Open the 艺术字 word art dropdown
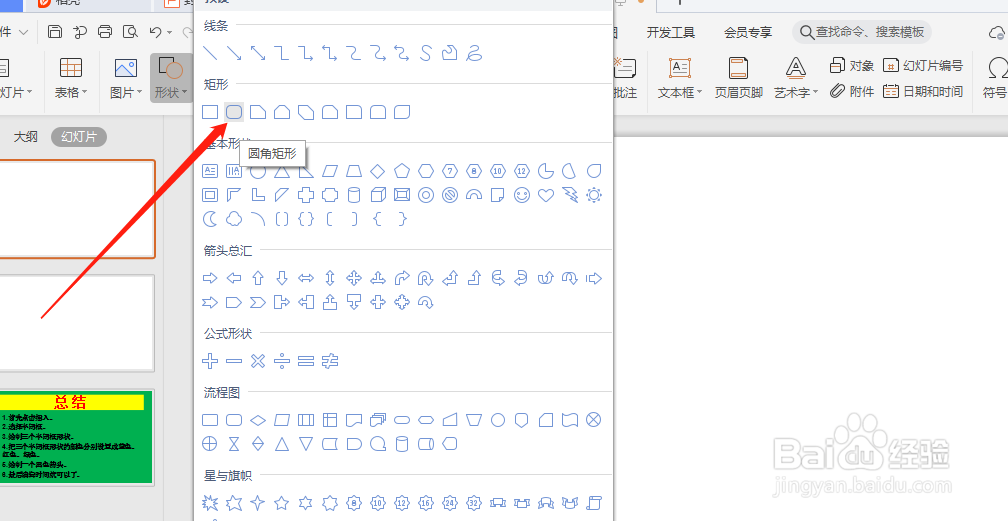 (796, 78)
